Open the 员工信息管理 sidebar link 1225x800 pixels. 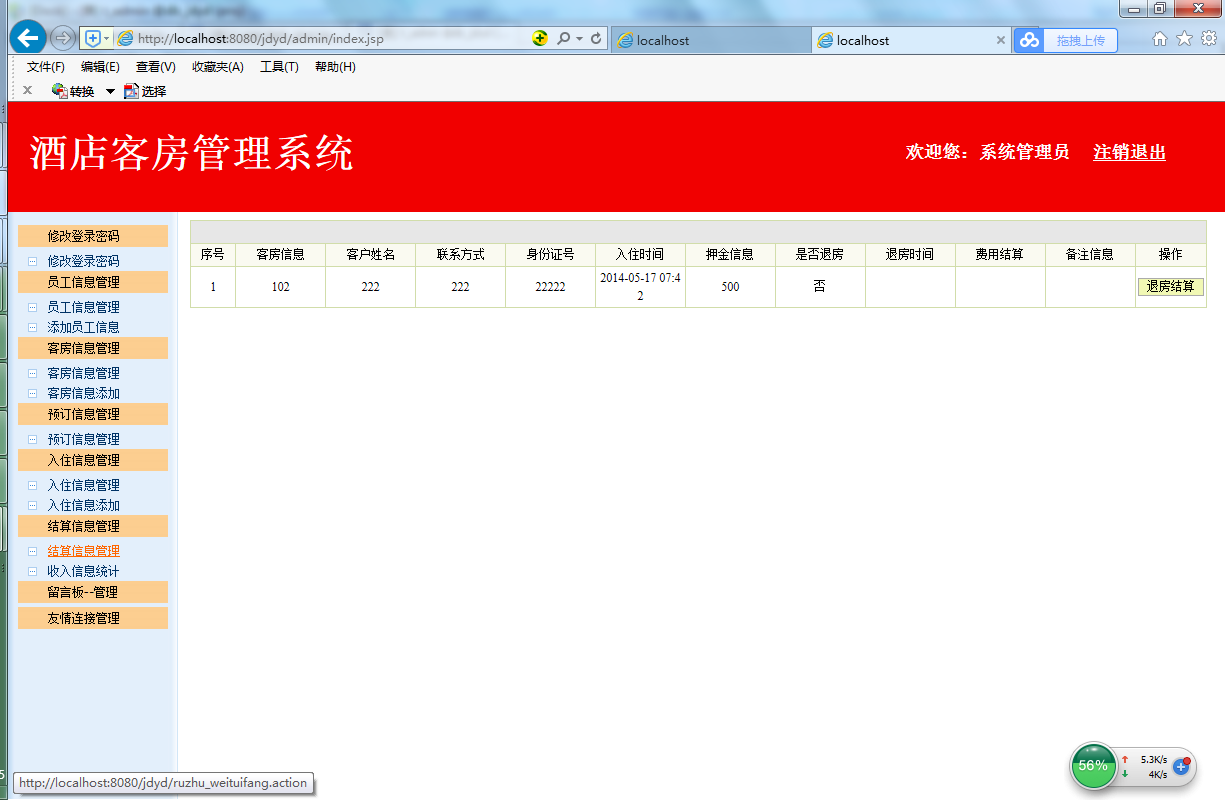click(x=83, y=307)
